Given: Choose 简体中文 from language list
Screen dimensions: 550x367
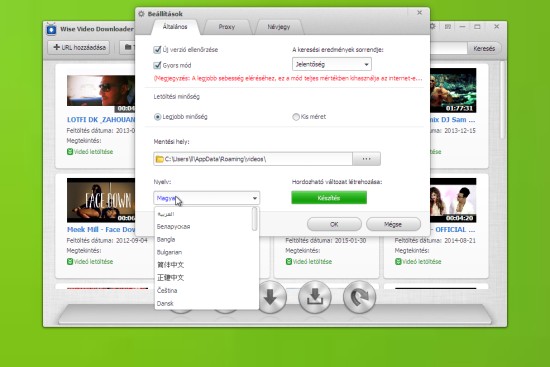Looking at the screenshot, I should tap(206, 265).
